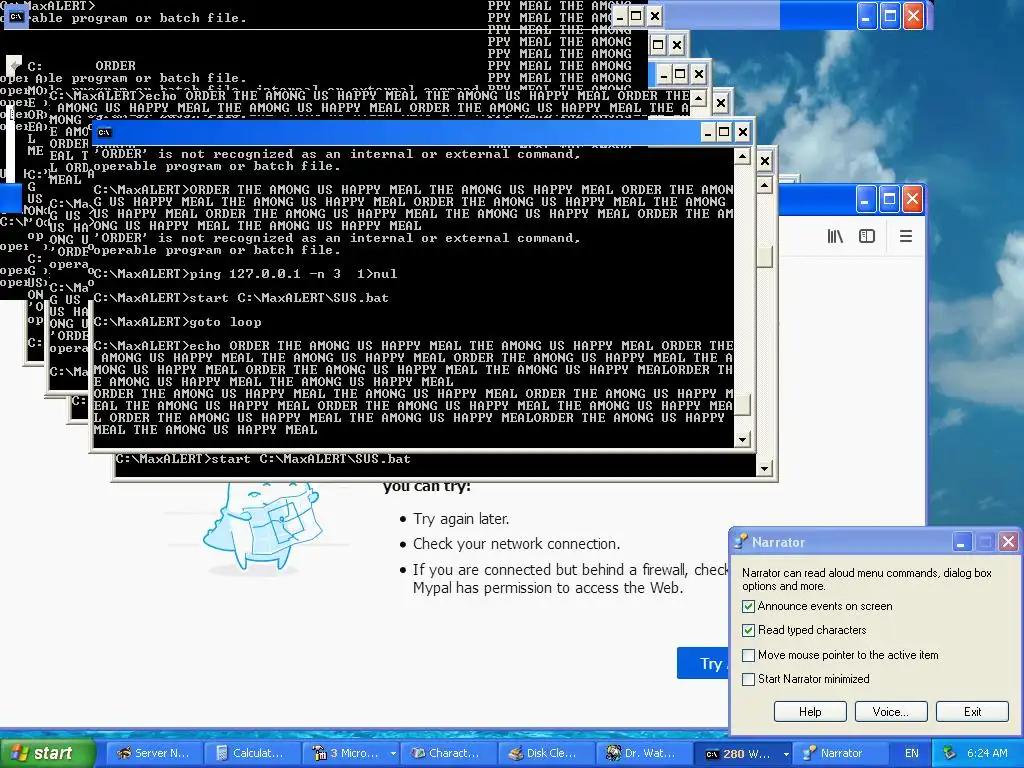Image resolution: width=1024 pixels, height=768 pixels.
Task: Close the Mypal browser window
Action: coord(913,199)
